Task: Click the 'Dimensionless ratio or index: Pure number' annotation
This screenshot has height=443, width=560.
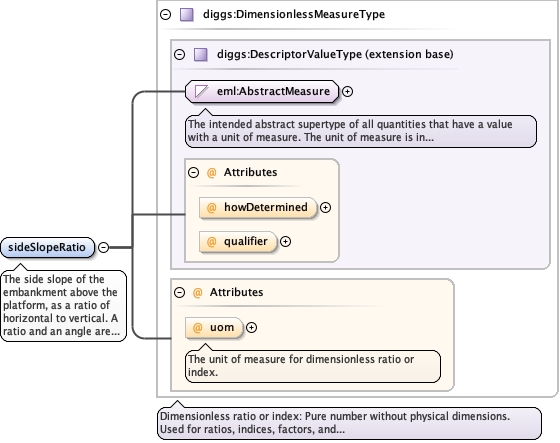Action: pyautogui.click(x=350, y=423)
